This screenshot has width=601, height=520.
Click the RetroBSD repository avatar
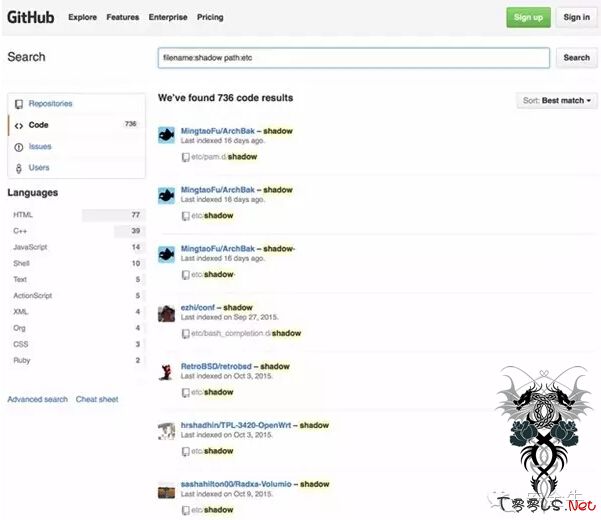point(167,371)
